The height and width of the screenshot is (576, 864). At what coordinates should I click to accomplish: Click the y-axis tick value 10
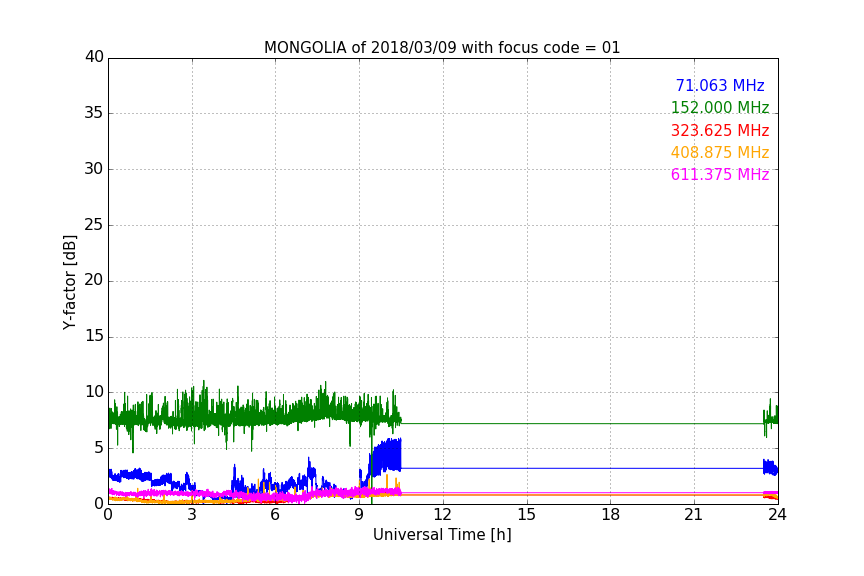pyautogui.click(x=94, y=392)
